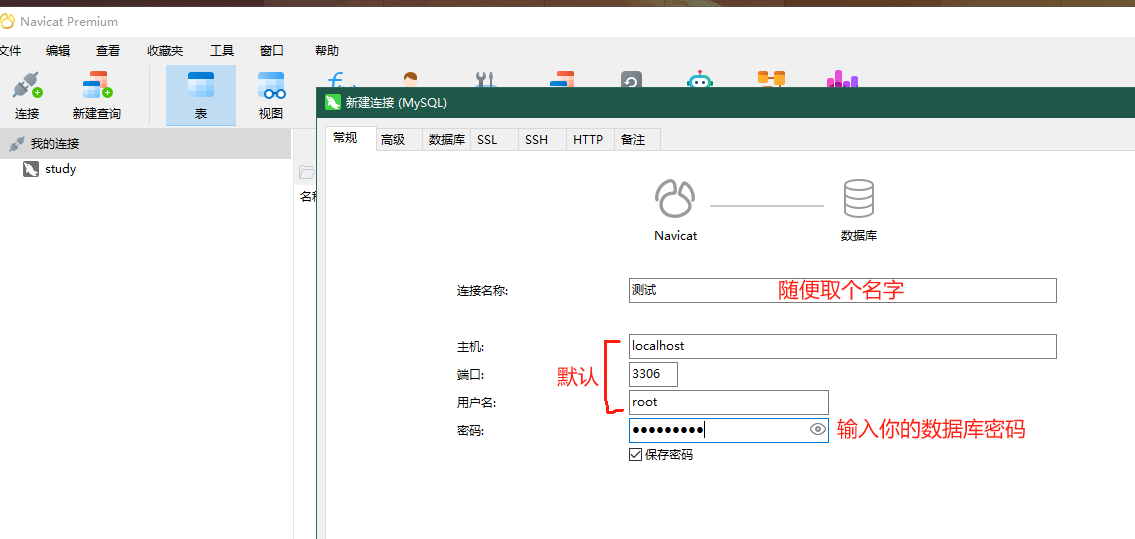
Task: Select the 视图 (View) toolbar button
Action: click(x=271, y=95)
